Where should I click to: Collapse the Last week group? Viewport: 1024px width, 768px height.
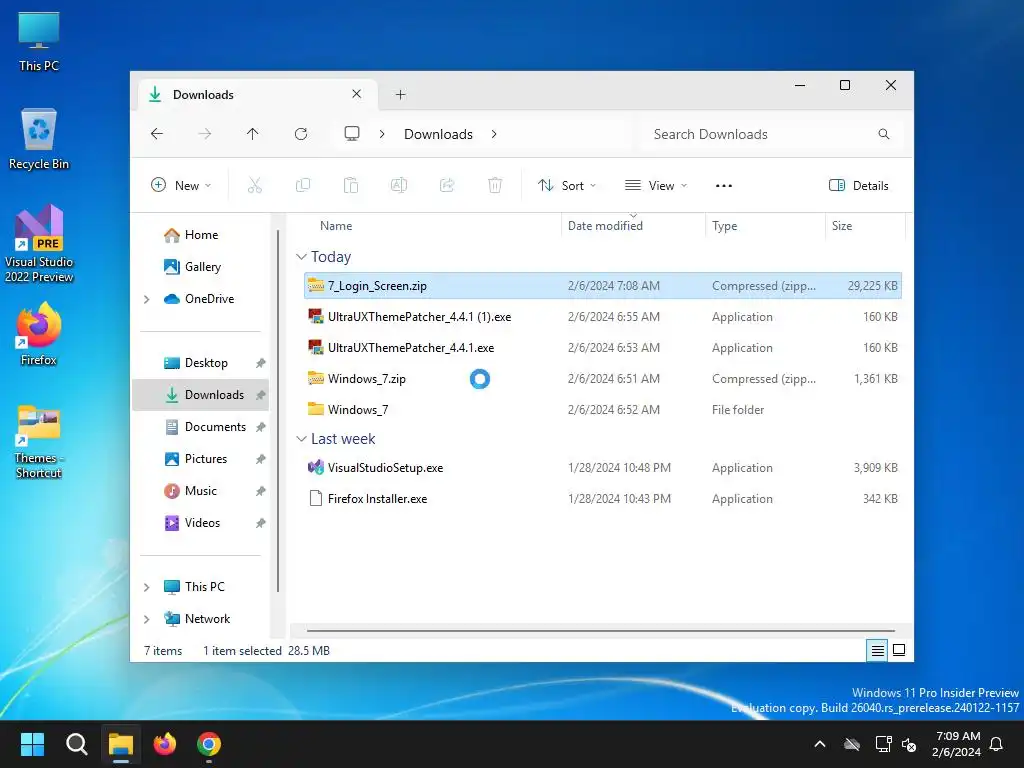(x=301, y=439)
